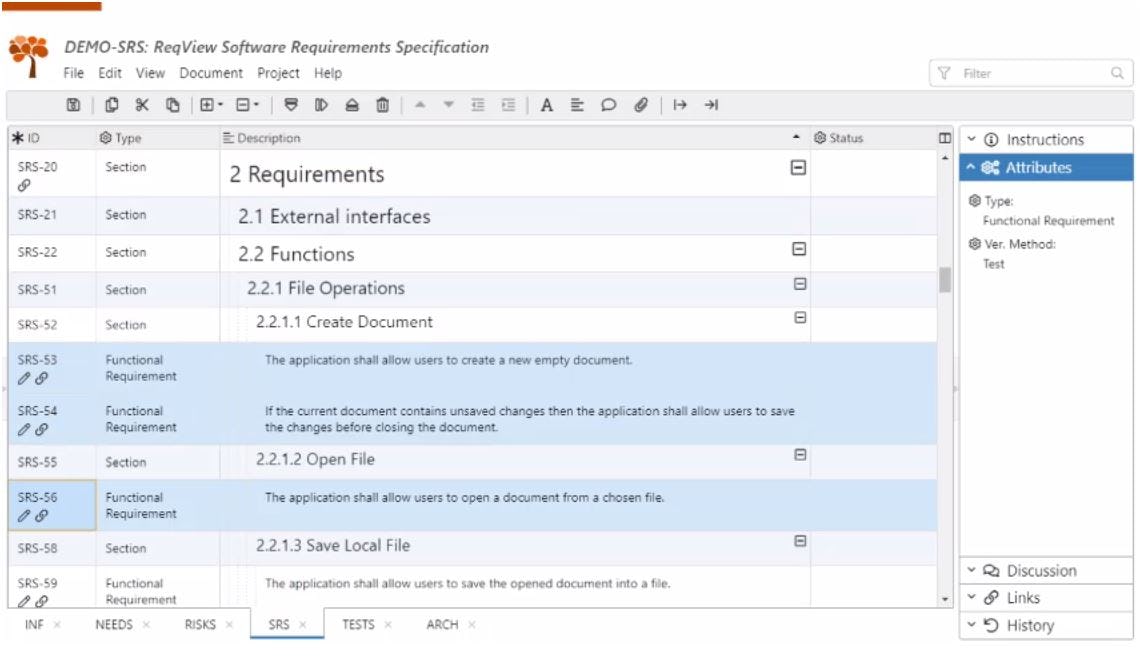The width and height of the screenshot is (1147, 669).
Task: Collapse the 2 Requirements section
Action: (x=799, y=169)
